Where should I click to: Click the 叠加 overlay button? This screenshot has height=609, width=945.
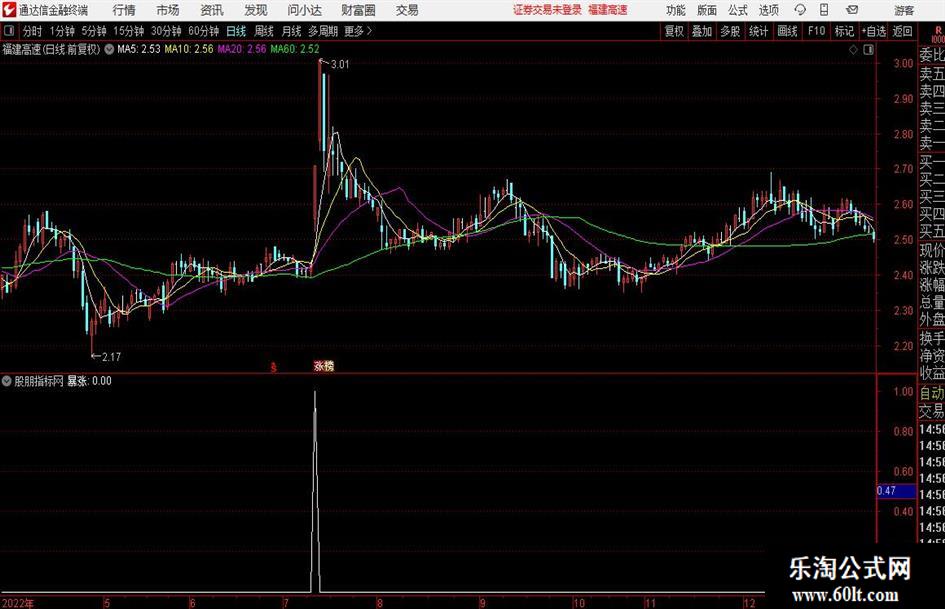[x=702, y=31]
